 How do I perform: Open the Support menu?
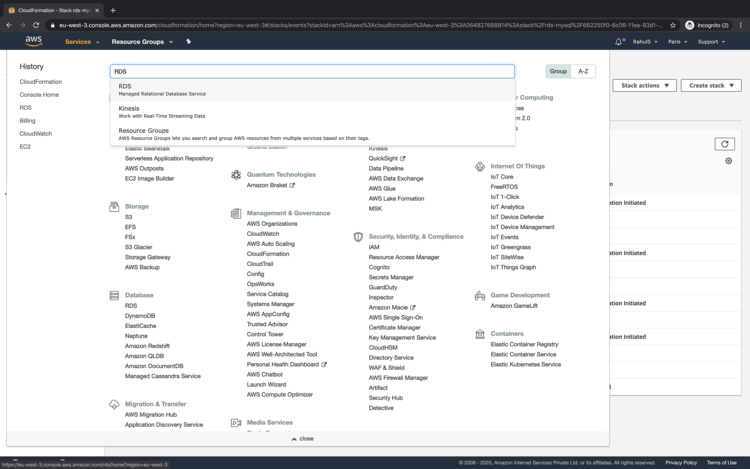pyautogui.click(x=711, y=42)
